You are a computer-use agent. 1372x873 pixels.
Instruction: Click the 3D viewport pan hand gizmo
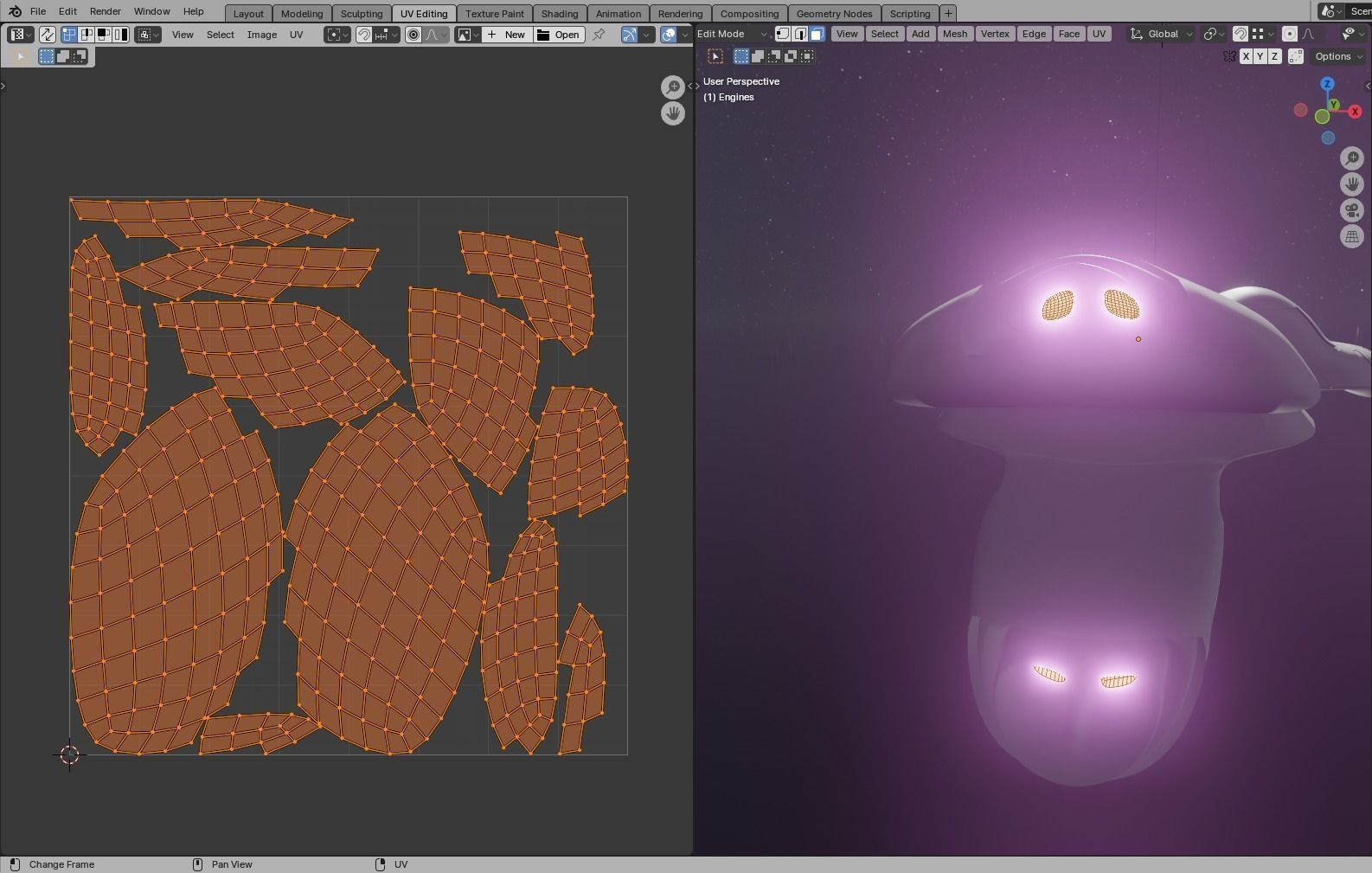pos(1351,184)
